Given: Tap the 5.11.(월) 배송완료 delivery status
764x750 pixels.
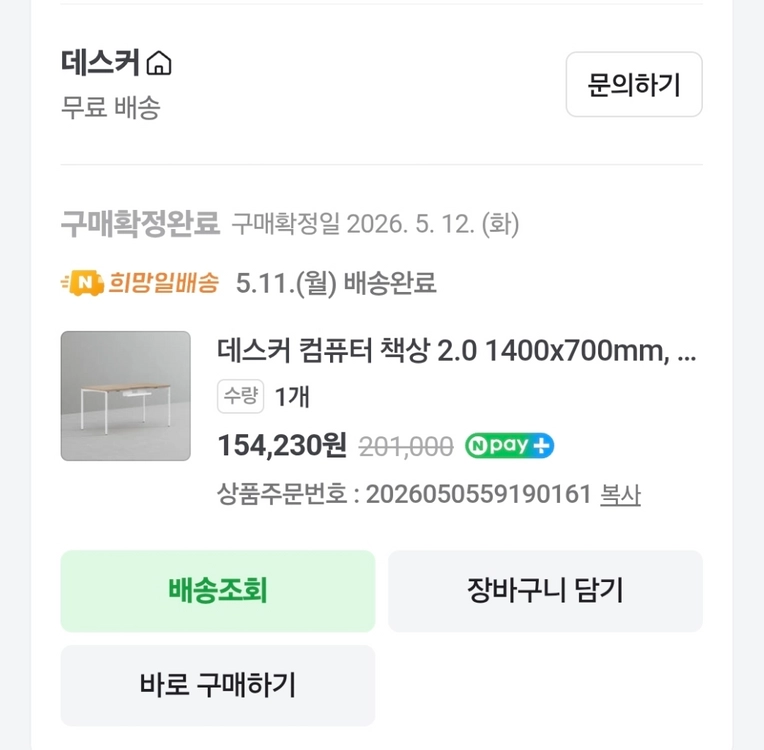Looking at the screenshot, I should pos(336,283).
